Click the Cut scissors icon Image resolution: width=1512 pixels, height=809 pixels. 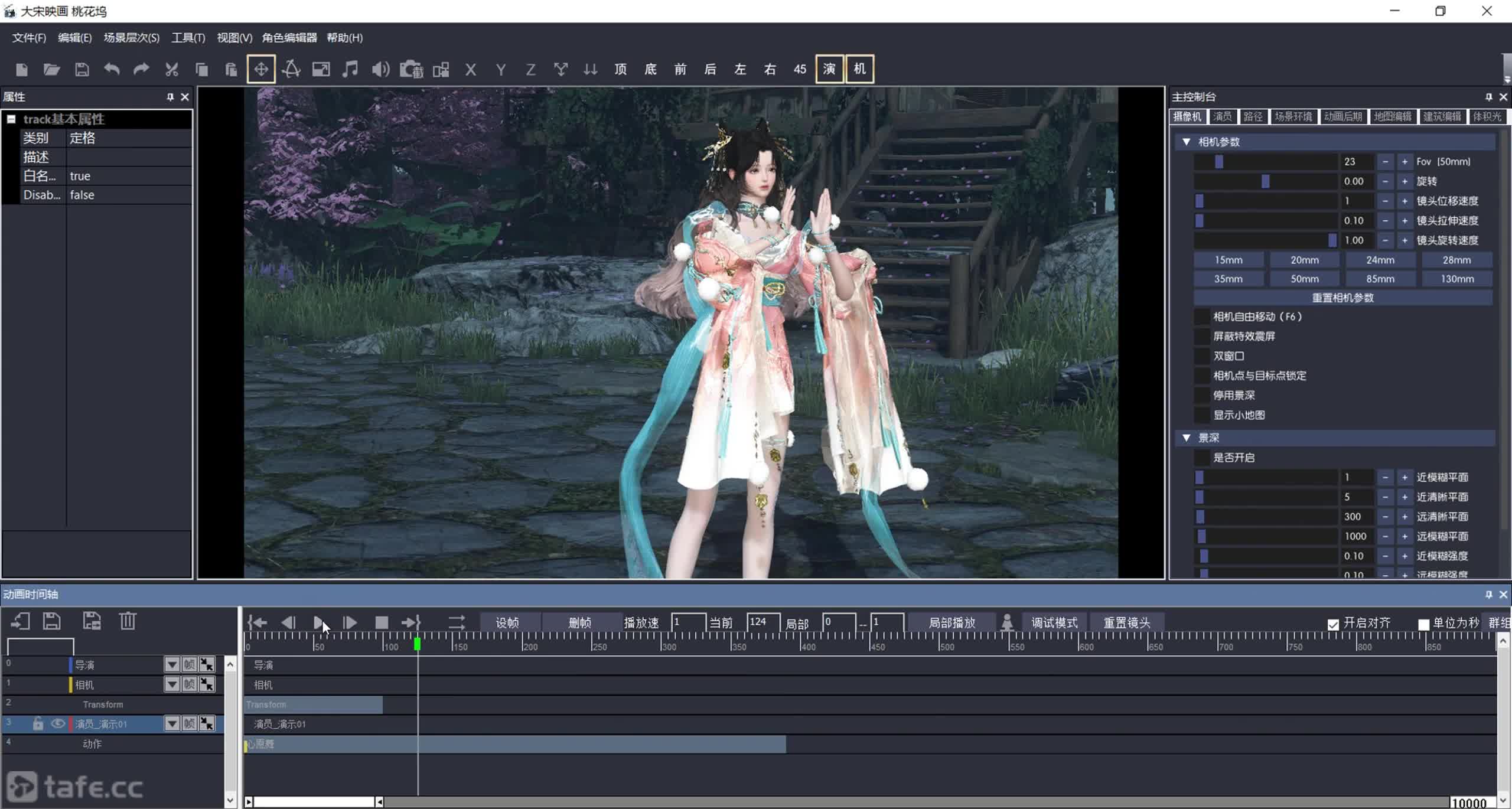pyautogui.click(x=172, y=70)
